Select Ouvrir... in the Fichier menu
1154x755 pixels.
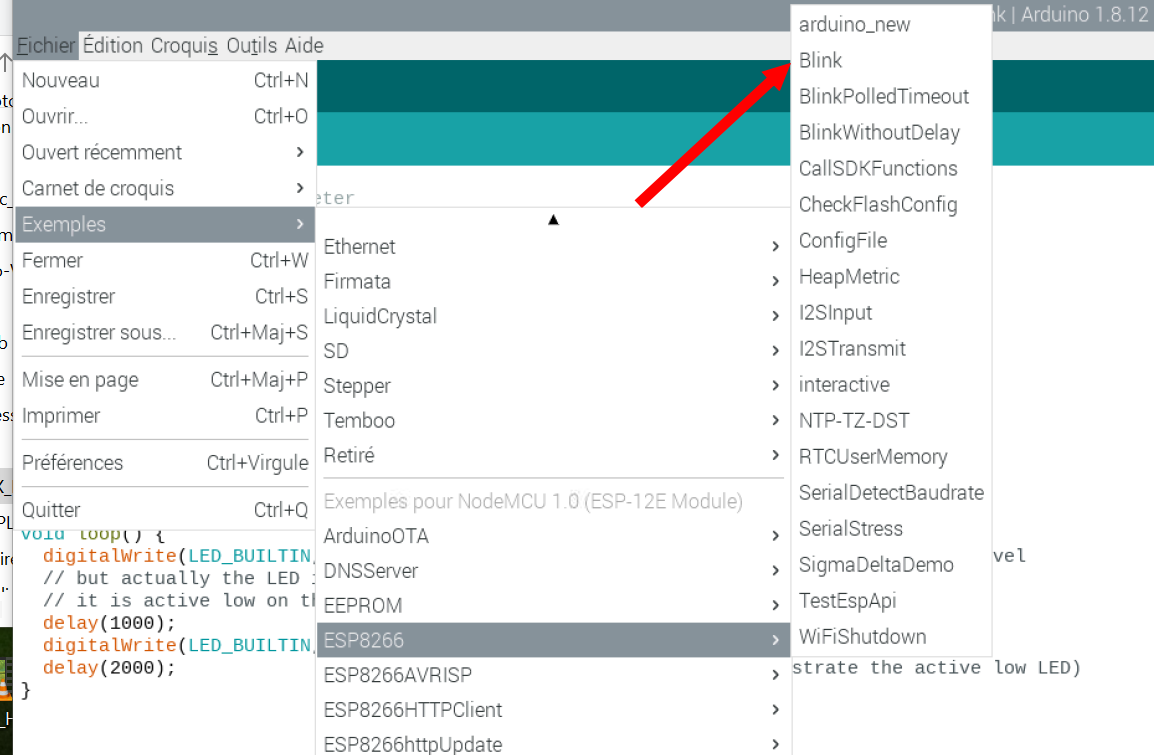coord(165,116)
